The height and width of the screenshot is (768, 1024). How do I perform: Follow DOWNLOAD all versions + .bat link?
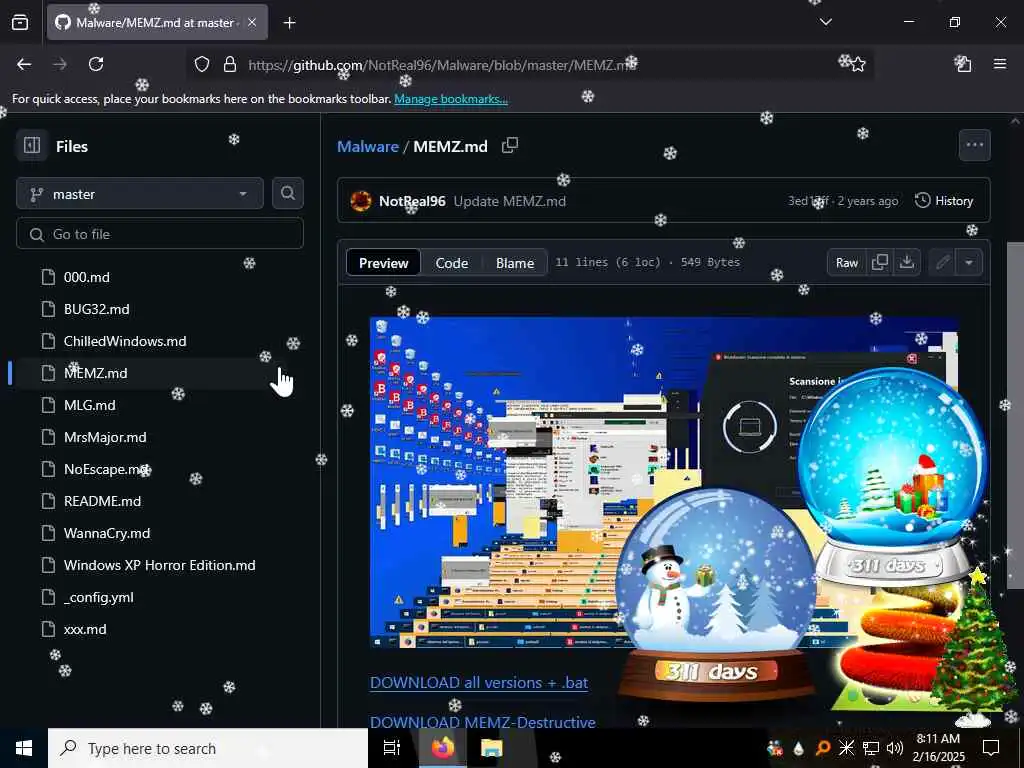tap(479, 682)
